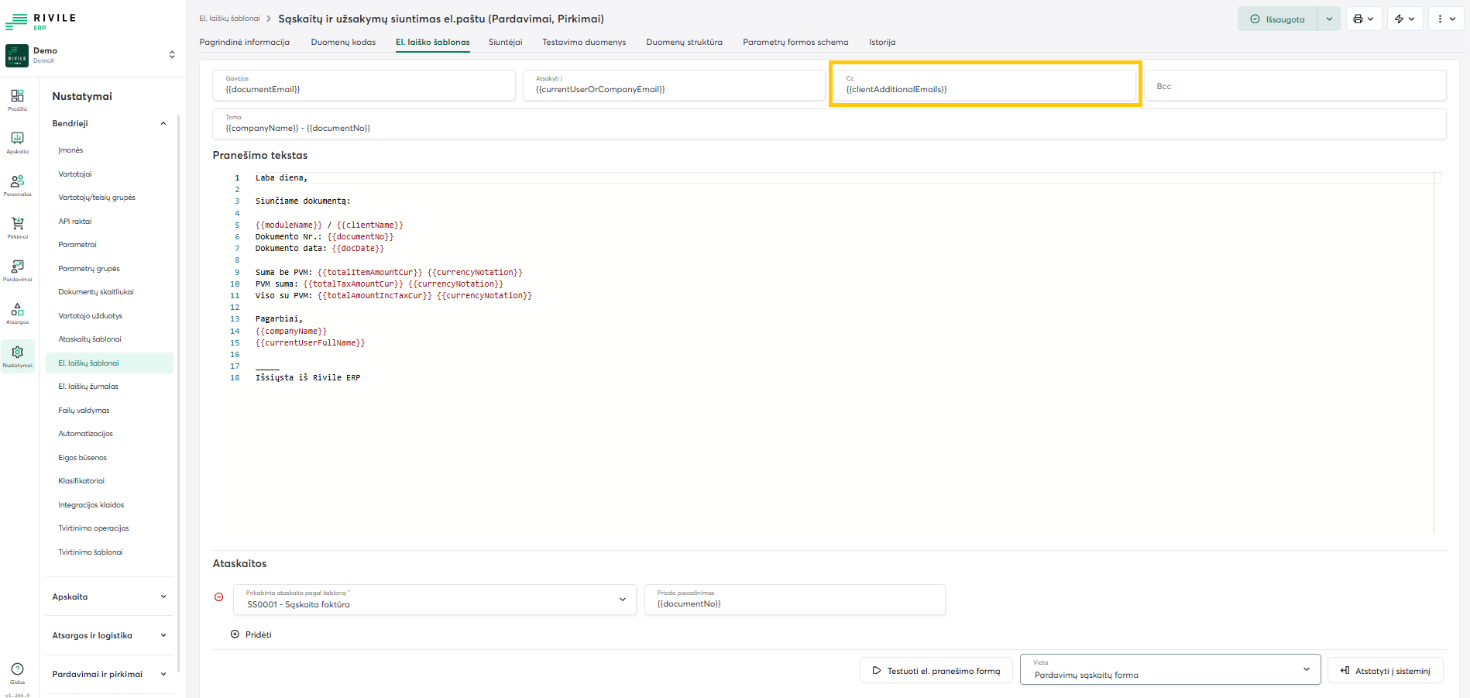
Task: Switch to the Siuntėjai tab
Action: pyautogui.click(x=505, y=43)
